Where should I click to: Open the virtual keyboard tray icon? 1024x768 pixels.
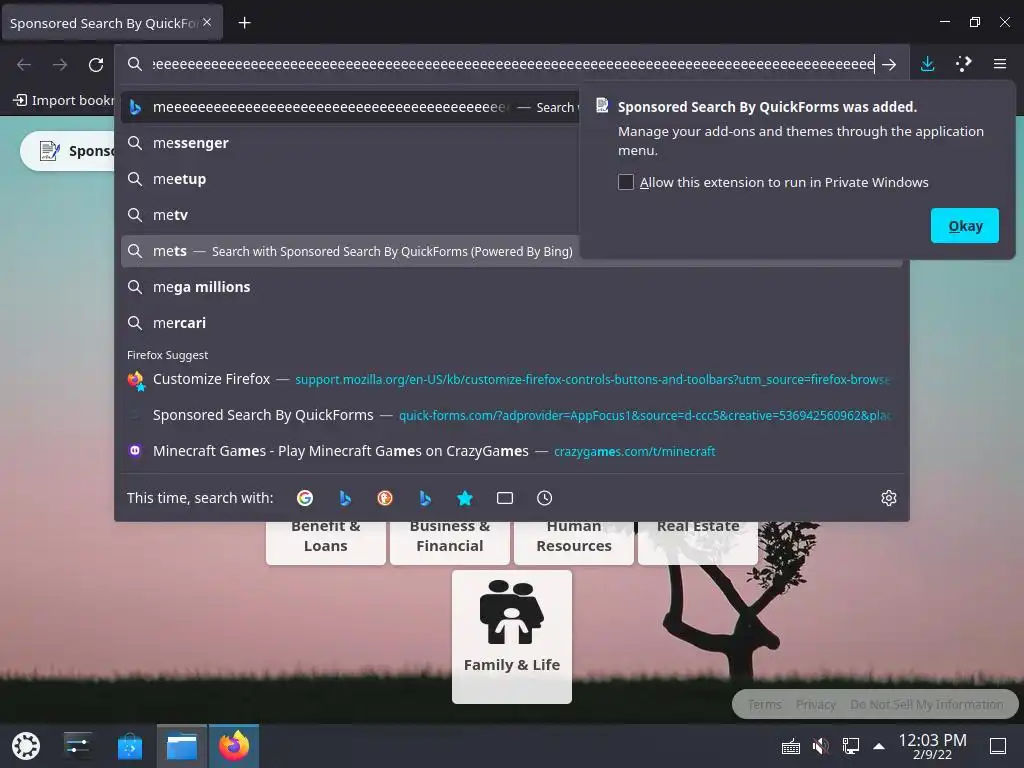pyautogui.click(x=791, y=746)
